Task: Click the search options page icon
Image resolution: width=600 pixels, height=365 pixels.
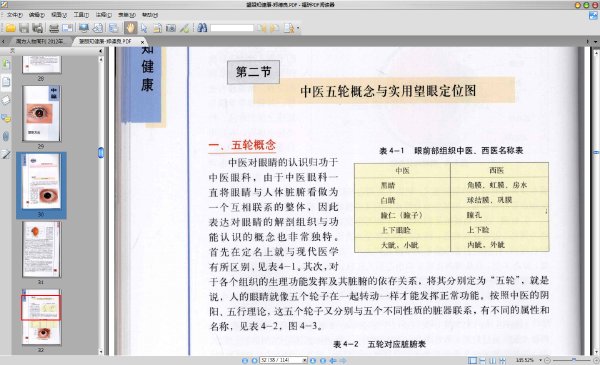Action: [x=289, y=28]
